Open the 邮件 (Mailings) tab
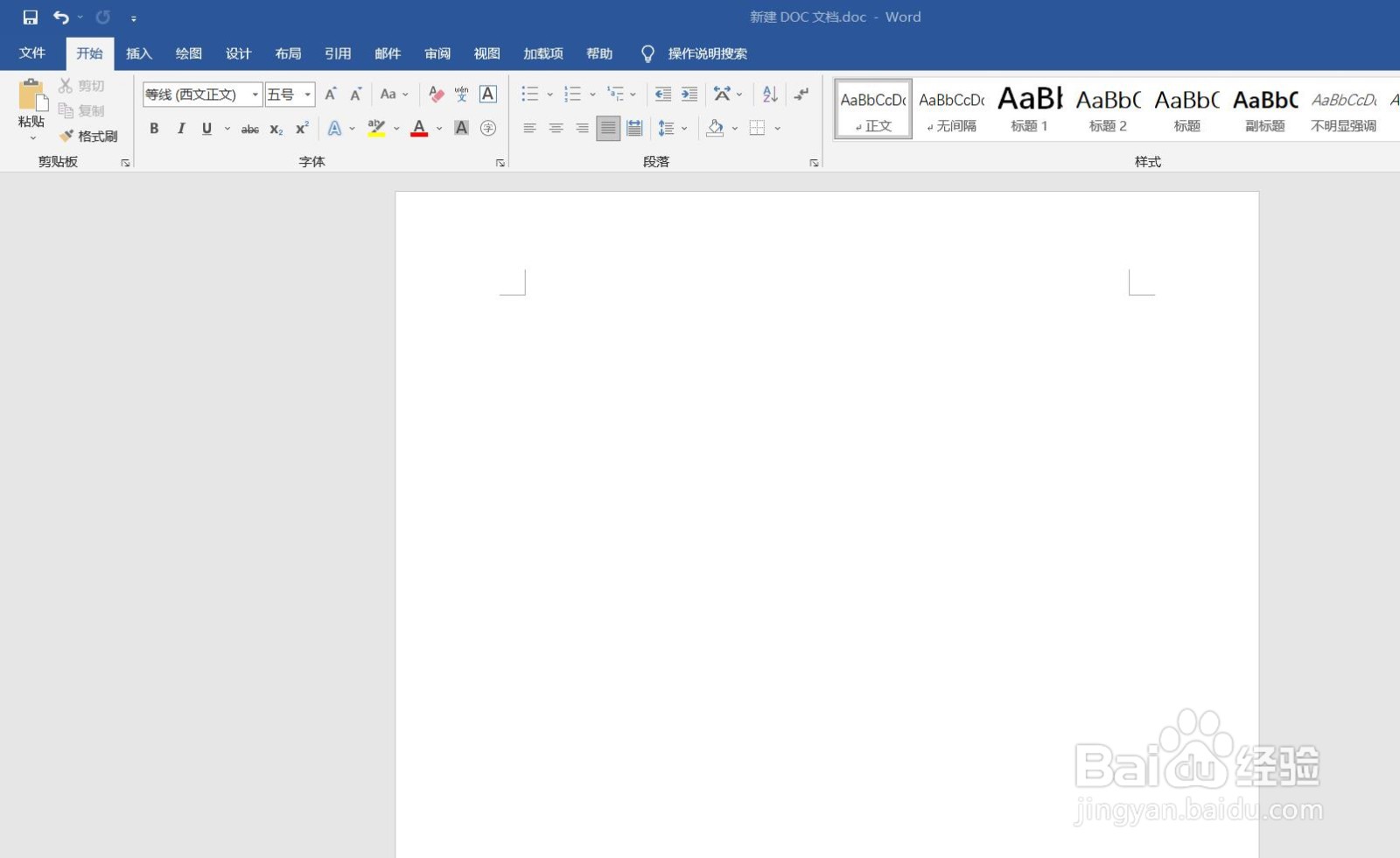1400x858 pixels. [388, 53]
